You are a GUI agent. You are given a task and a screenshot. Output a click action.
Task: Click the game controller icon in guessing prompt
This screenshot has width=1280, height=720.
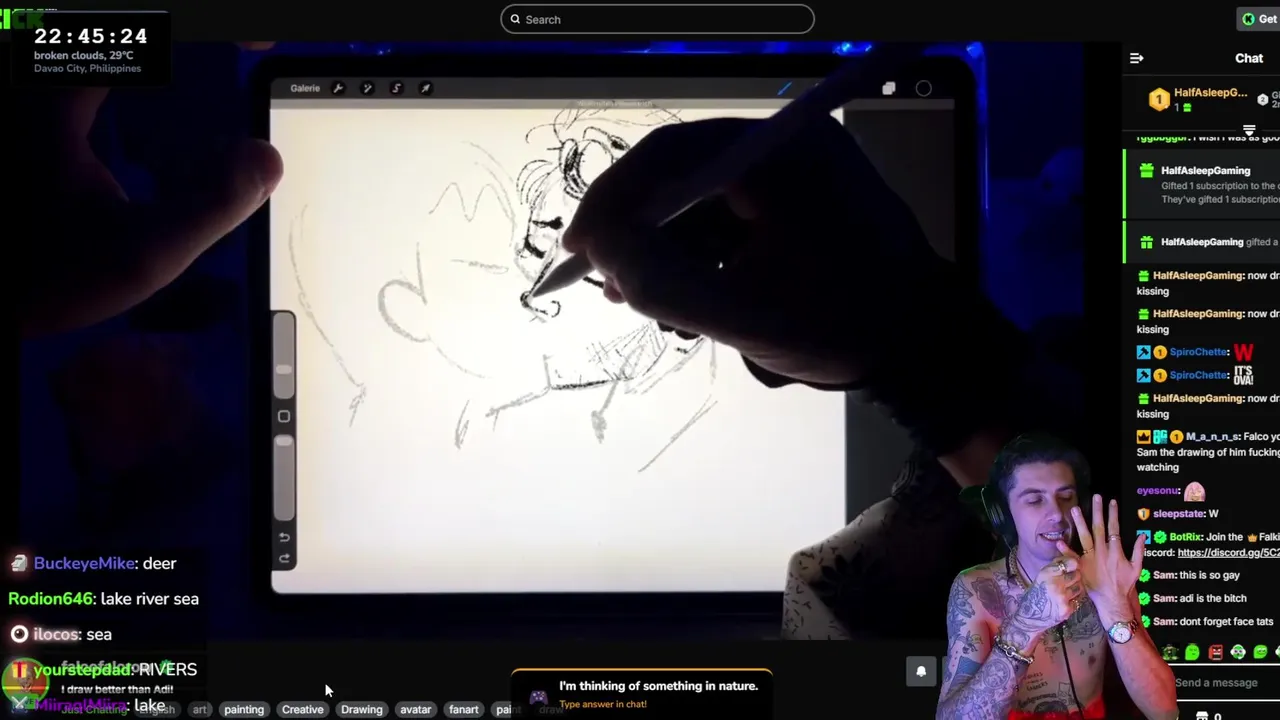click(x=538, y=696)
